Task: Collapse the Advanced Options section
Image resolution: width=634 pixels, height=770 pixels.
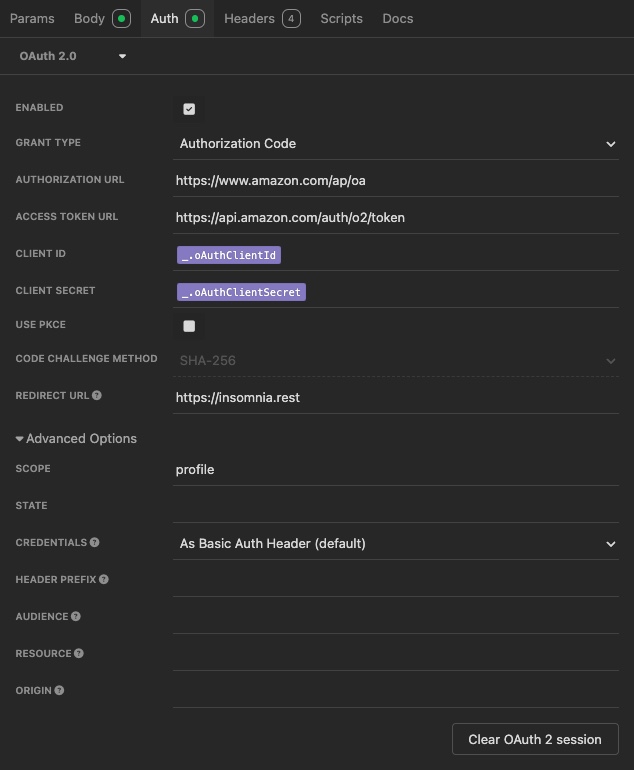Action: tap(76, 439)
